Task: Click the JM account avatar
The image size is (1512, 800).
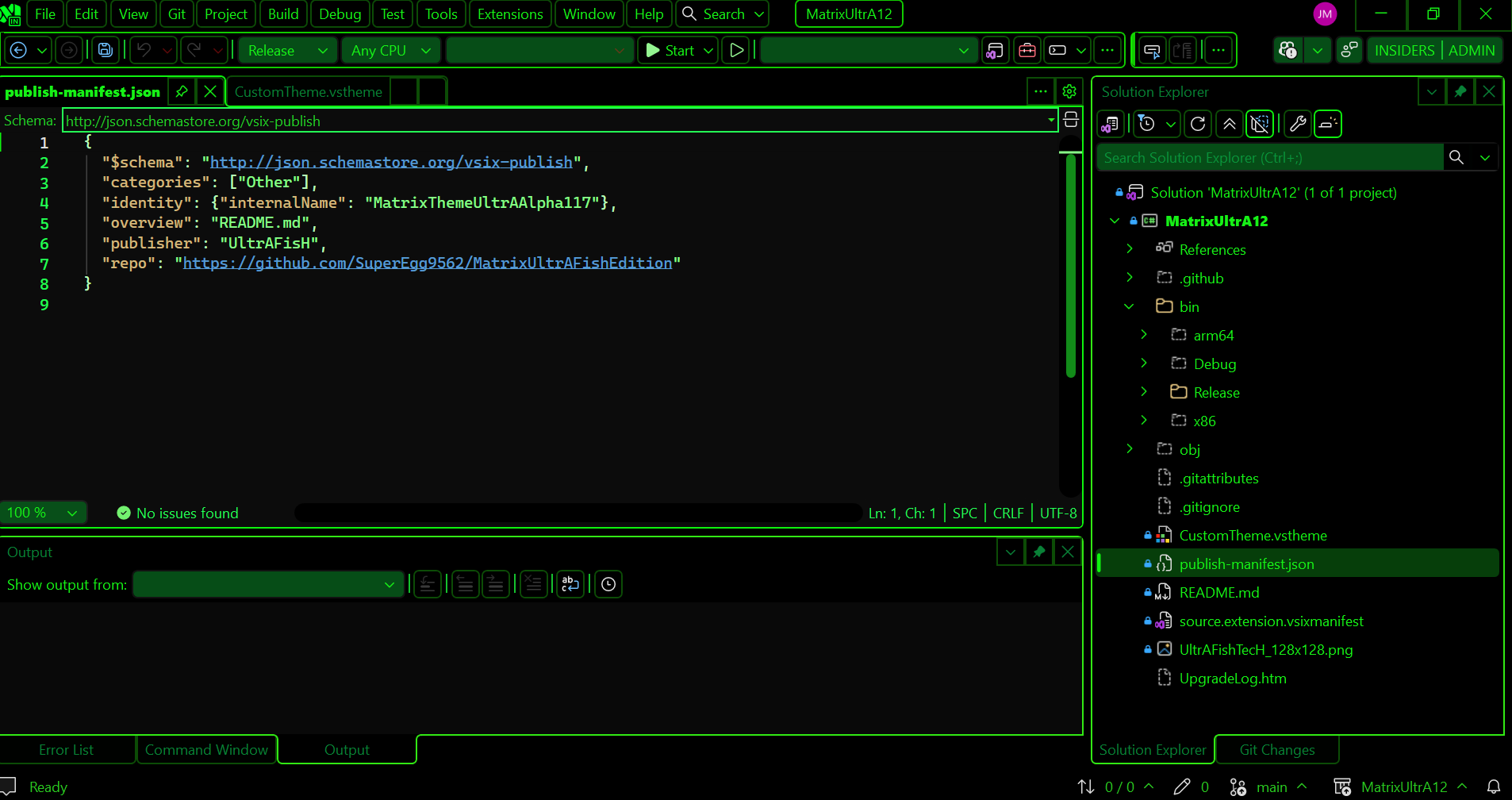Action: (x=1325, y=13)
